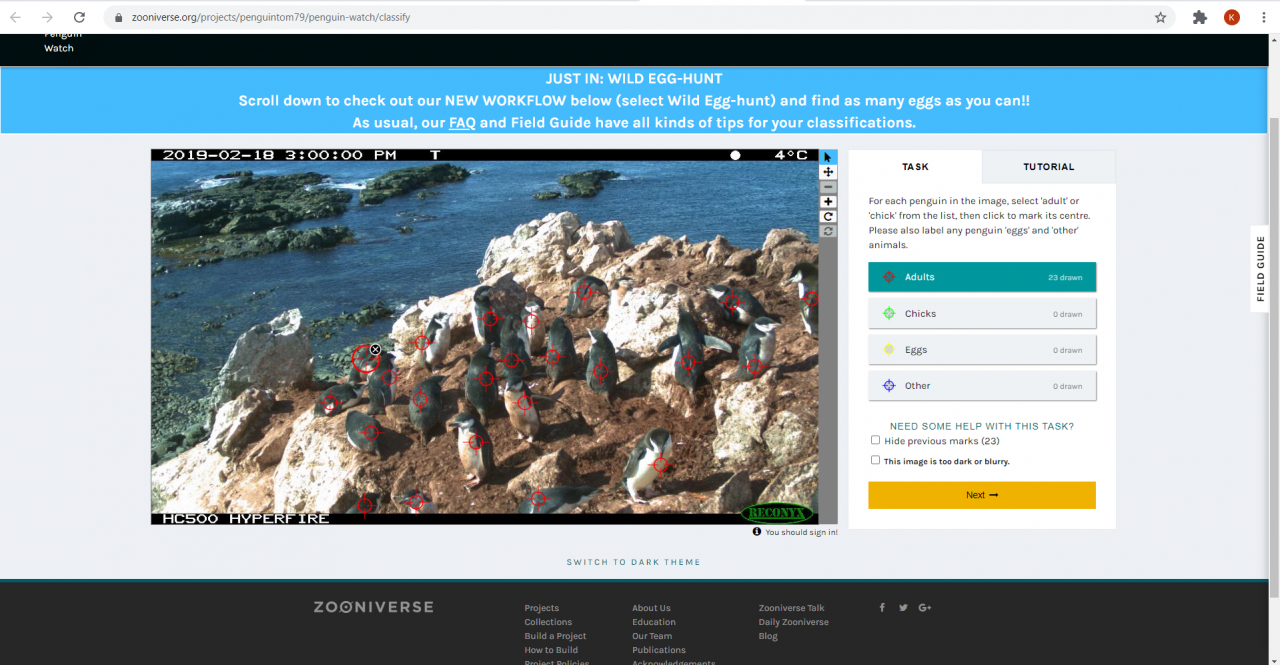Viewport: 1280px width, 665px height.
Task: Open the Chrome extensions menu
Action: [1200, 17]
